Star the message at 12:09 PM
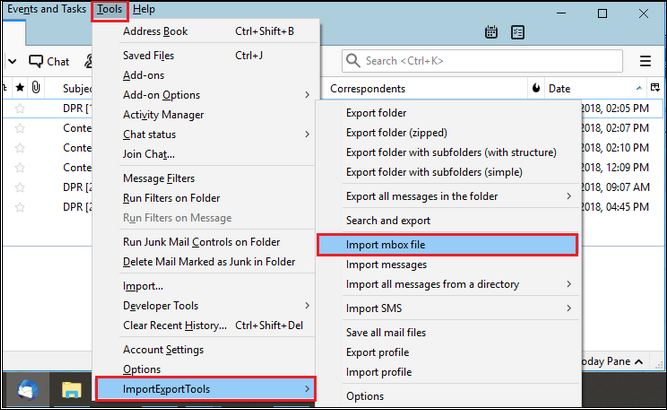This screenshot has height=410, width=667. (x=20, y=168)
